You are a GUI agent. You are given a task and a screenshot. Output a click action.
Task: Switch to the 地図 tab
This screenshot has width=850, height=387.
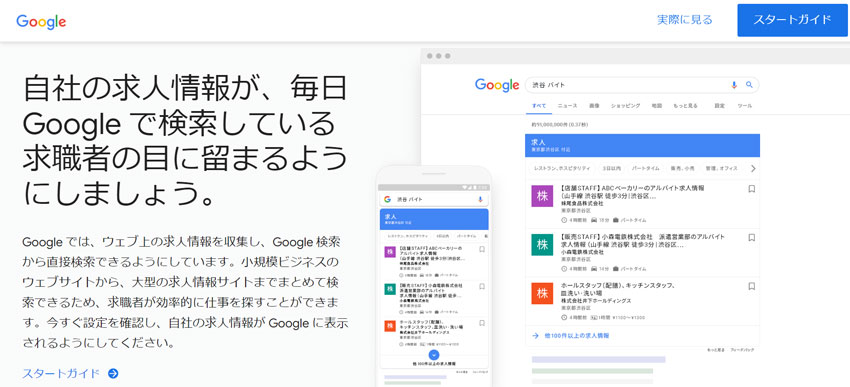tap(656, 106)
